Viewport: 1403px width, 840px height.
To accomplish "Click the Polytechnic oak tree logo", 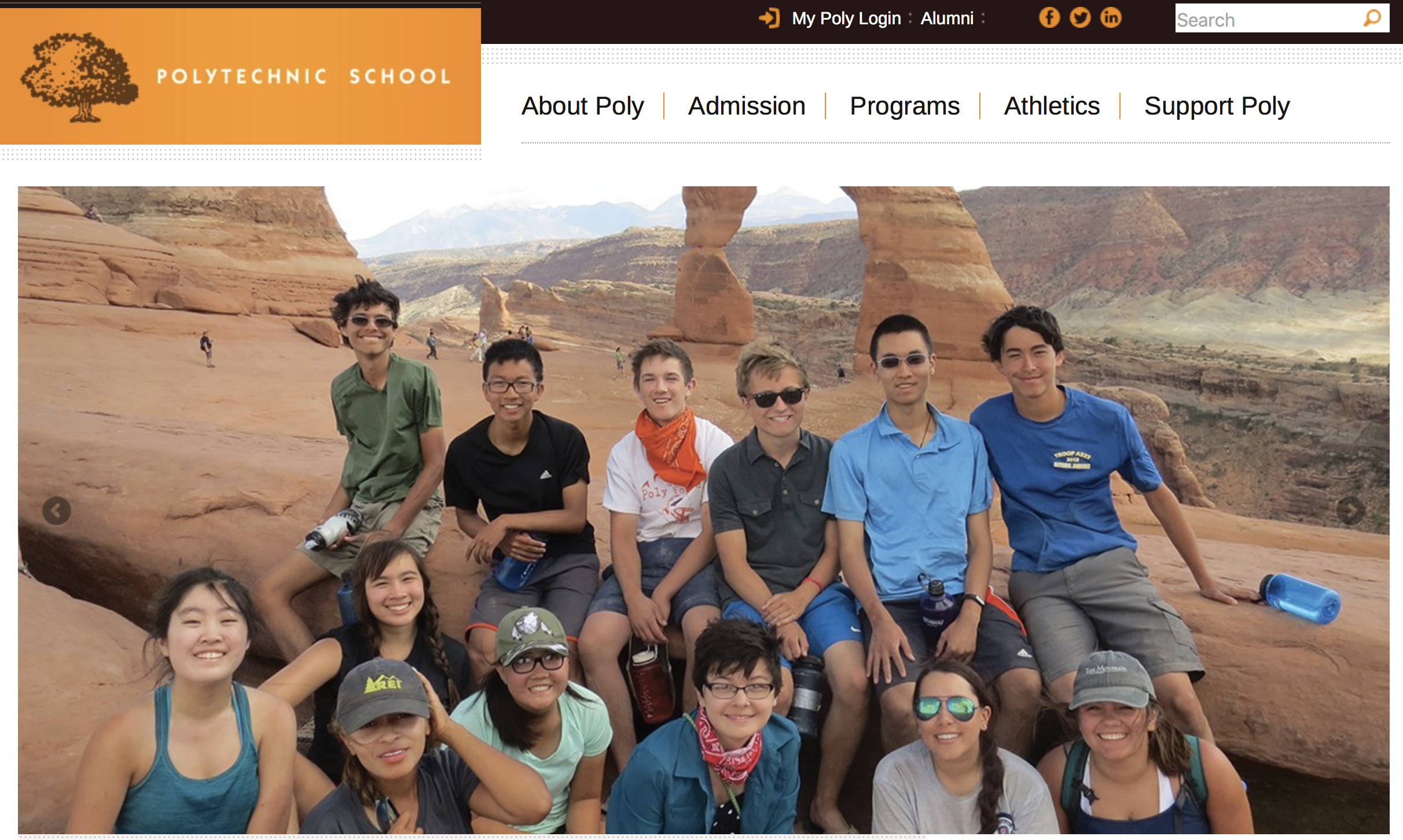I will [79, 78].
